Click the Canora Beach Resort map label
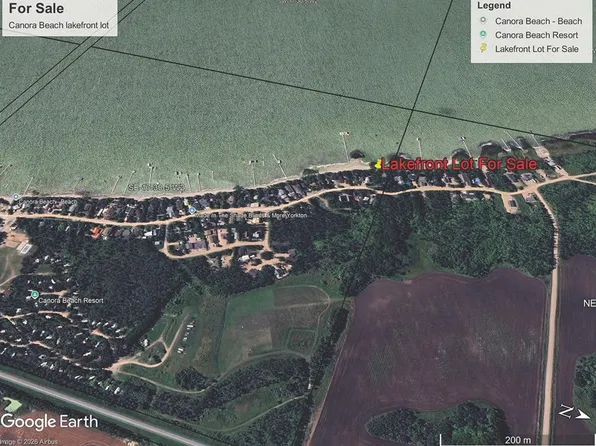 coord(71,300)
